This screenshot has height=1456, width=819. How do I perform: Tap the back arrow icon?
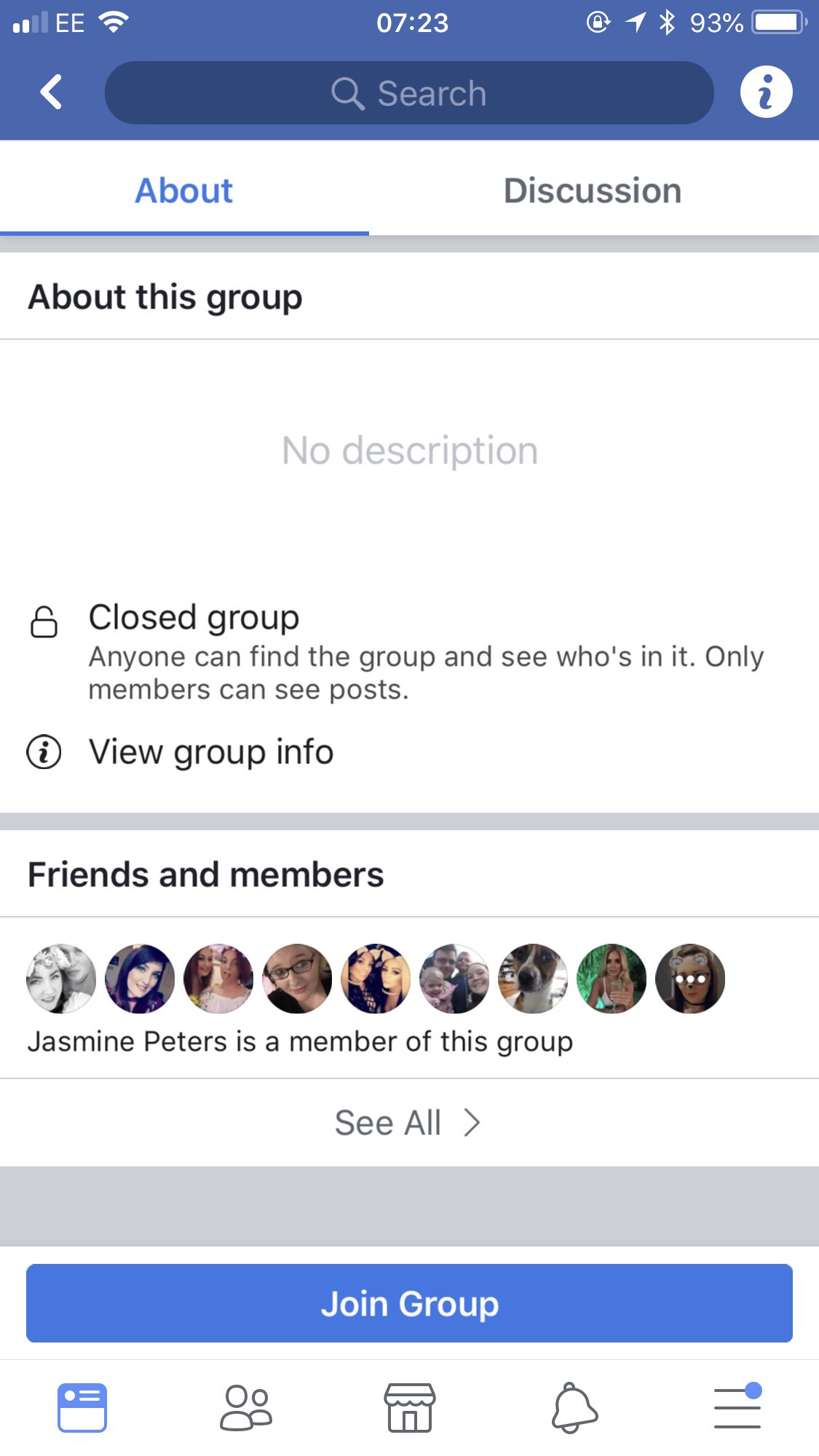[51, 92]
